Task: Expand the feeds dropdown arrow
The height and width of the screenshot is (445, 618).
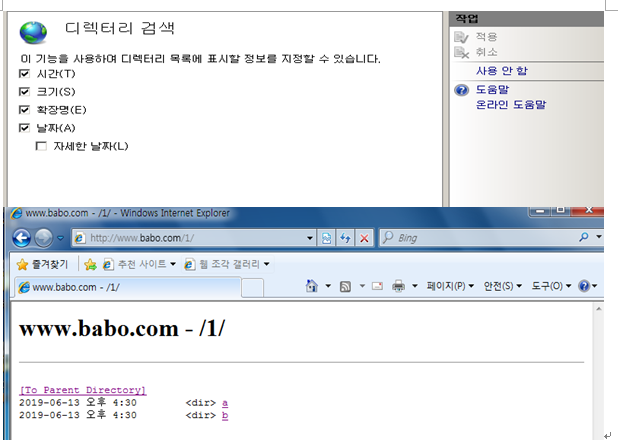Action: point(362,286)
